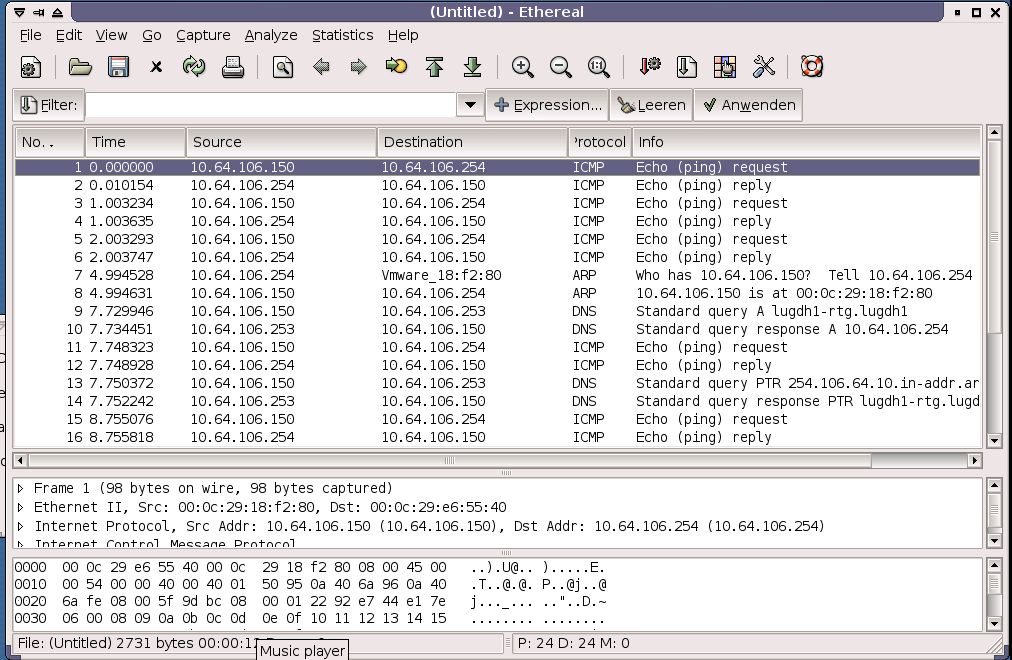The image size is (1012, 660).
Task: Open a capture file with the folder icon
Action: tap(80, 66)
